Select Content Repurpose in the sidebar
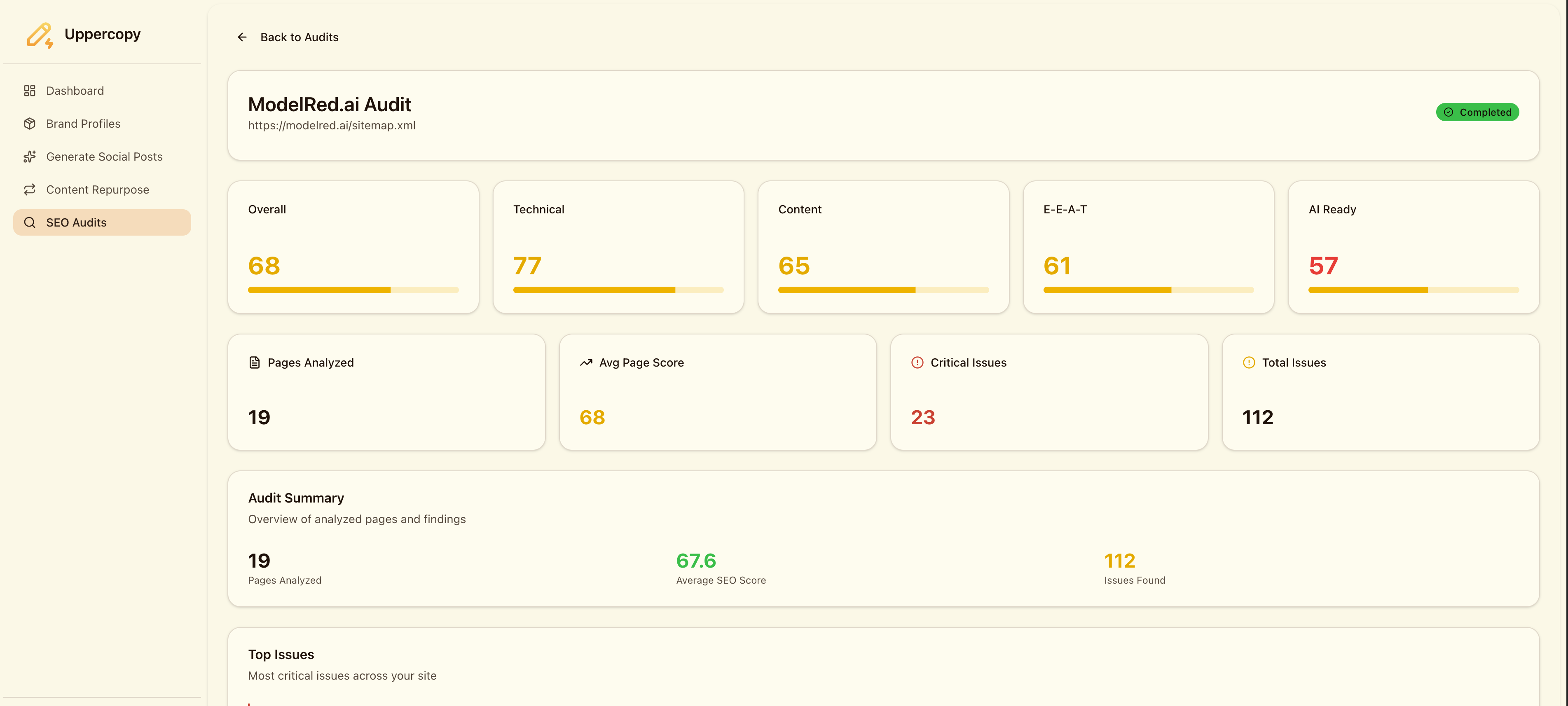 [97, 189]
